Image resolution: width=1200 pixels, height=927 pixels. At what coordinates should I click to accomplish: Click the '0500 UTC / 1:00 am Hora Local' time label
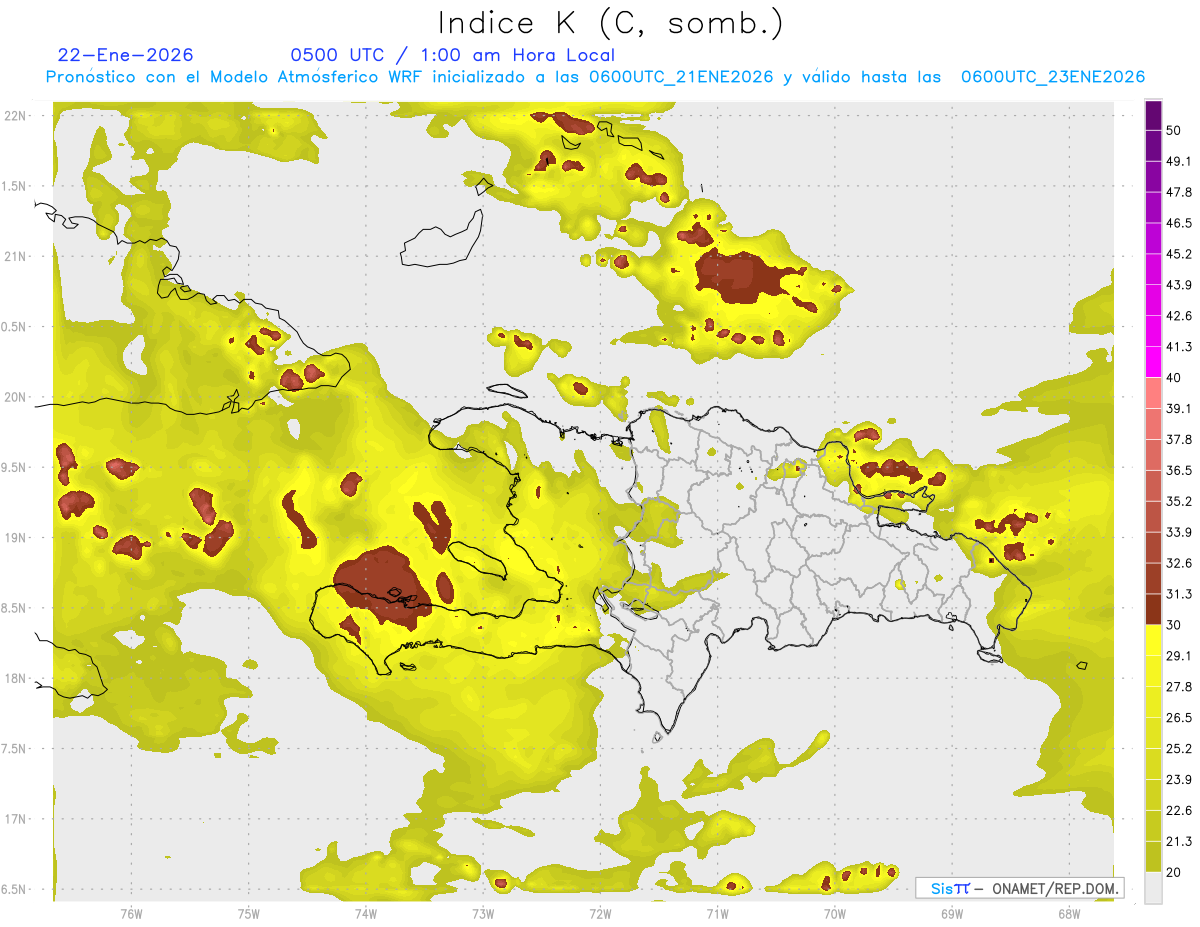[x=452, y=55]
